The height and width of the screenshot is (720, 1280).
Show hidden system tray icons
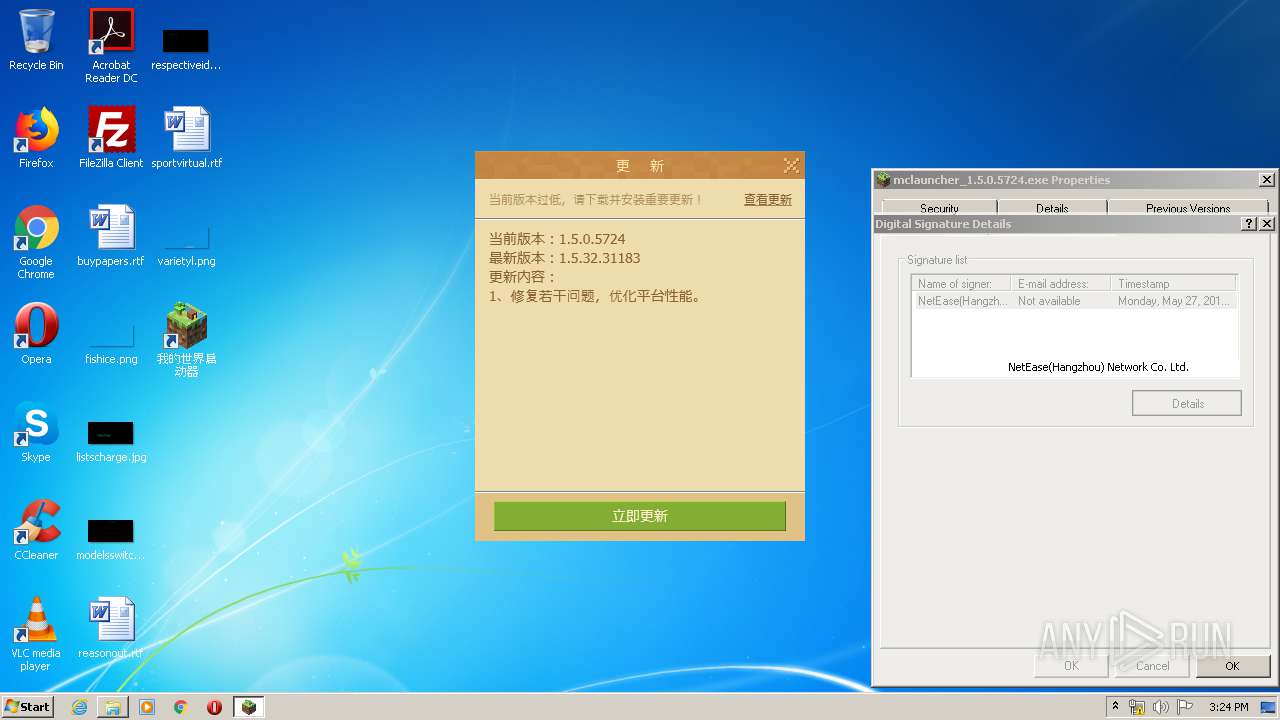pos(1115,707)
